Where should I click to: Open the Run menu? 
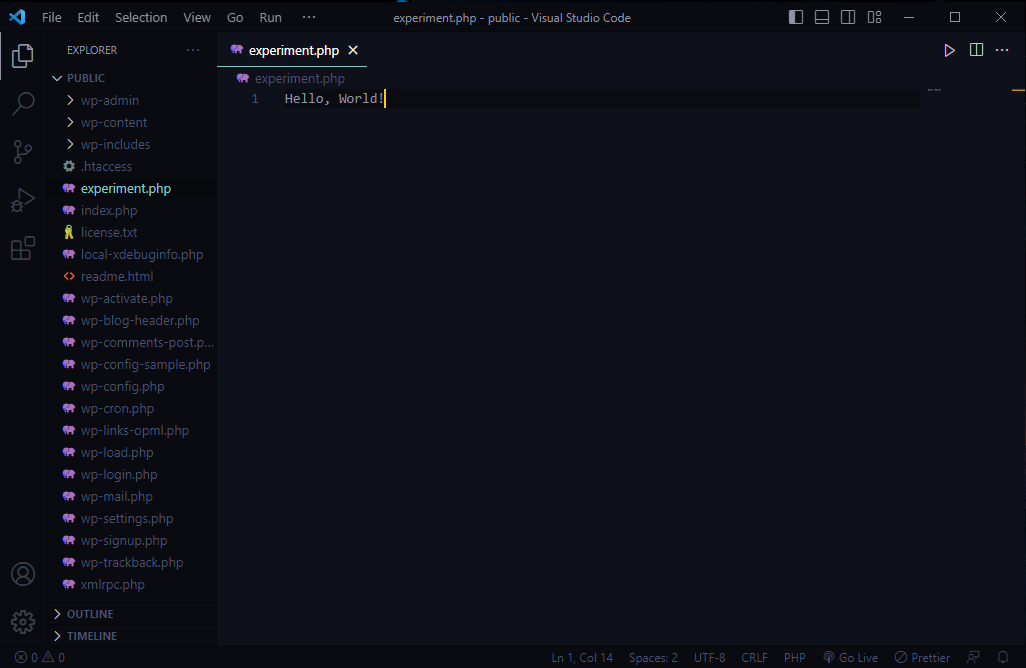coord(270,18)
